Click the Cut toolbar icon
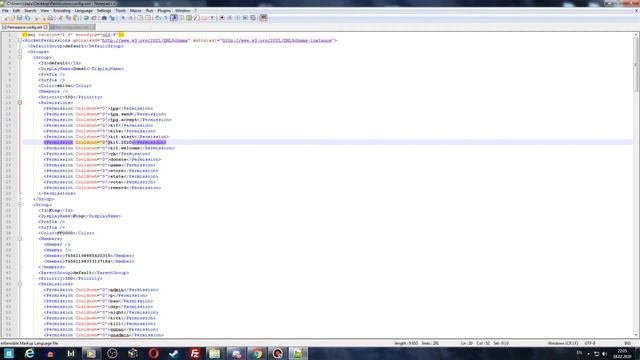The image size is (640, 360). click(61, 18)
